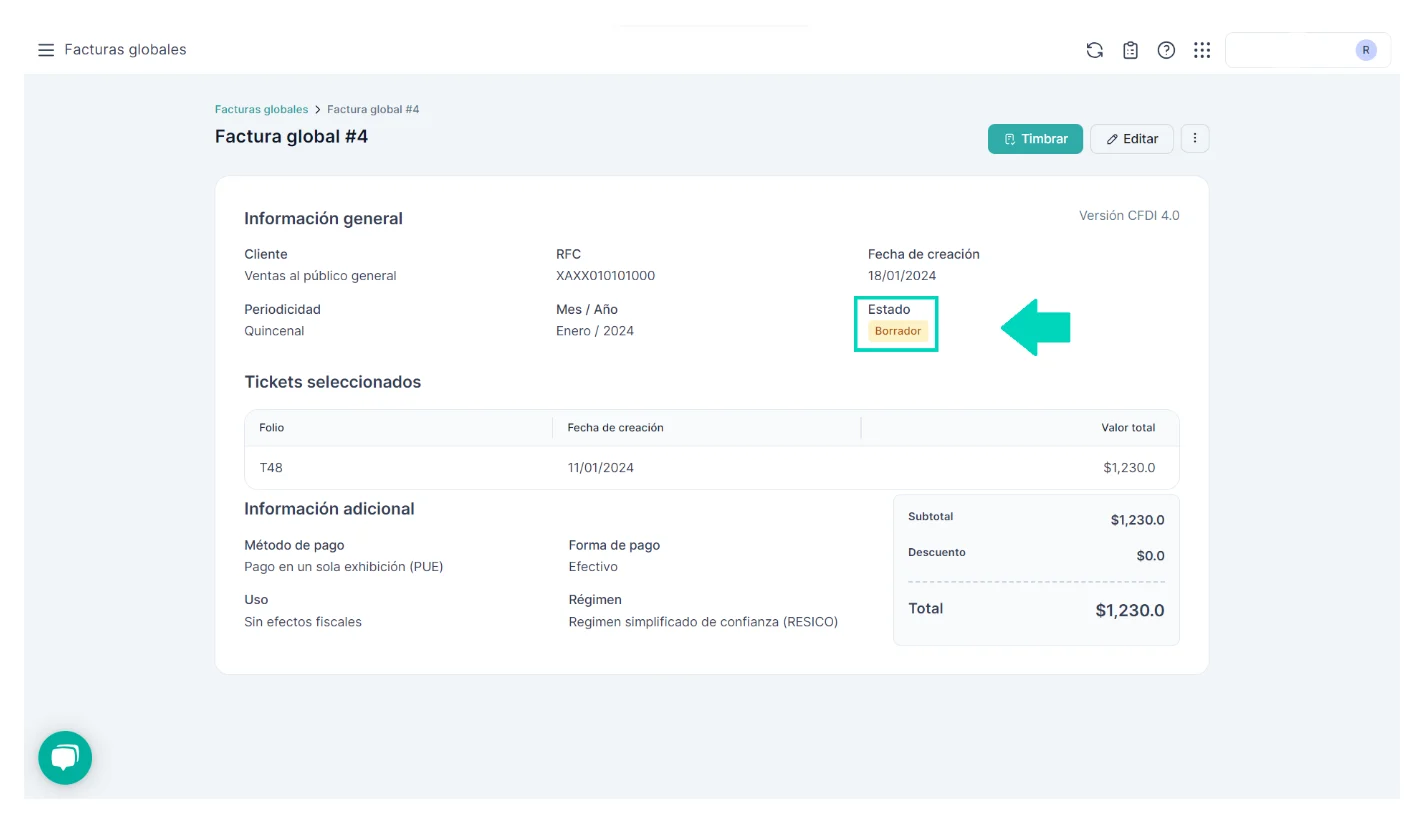The image size is (1424, 822).
Task: Click the Valor total column header
Action: point(1128,428)
